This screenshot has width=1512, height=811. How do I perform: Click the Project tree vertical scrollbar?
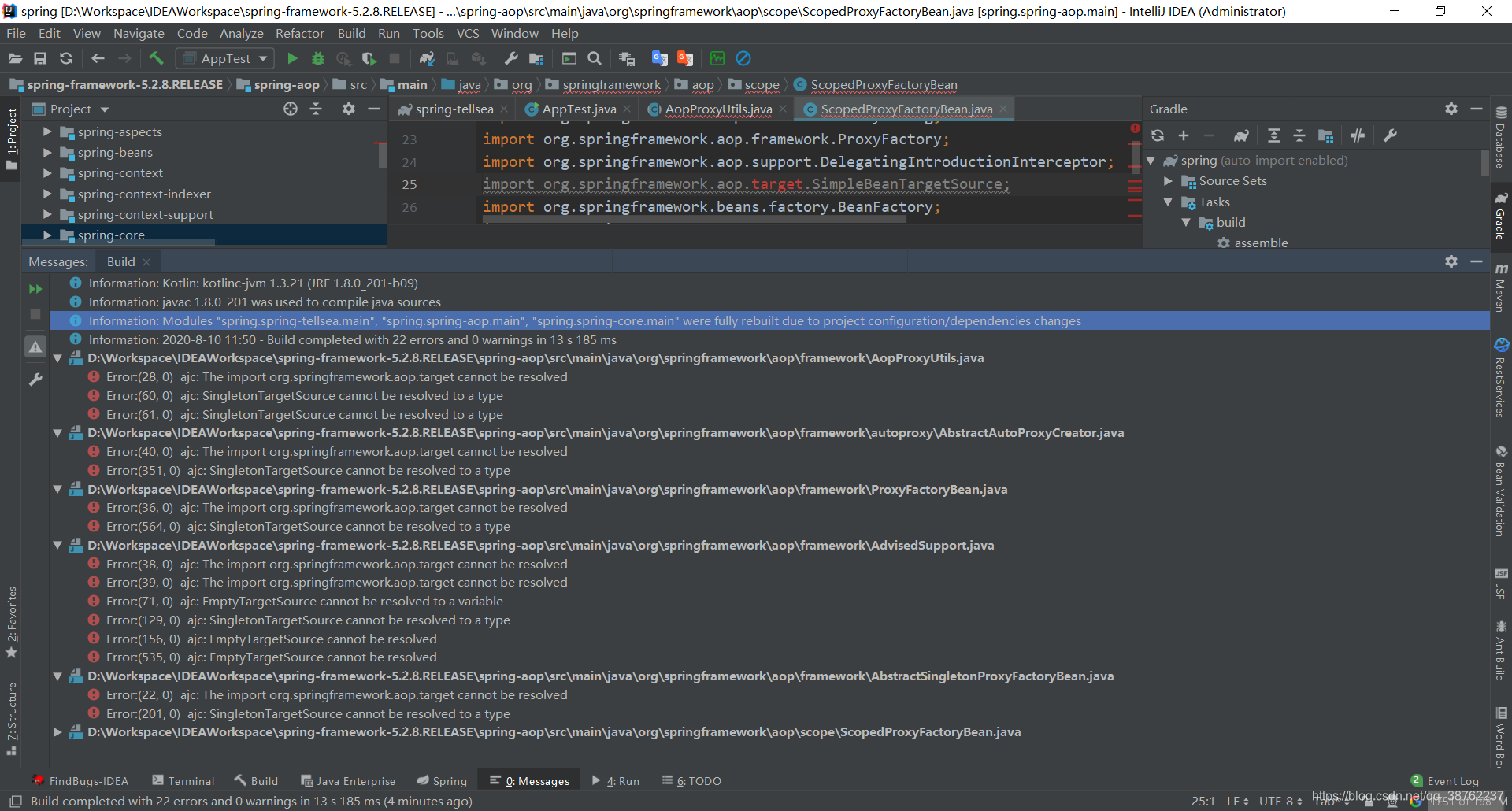(x=382, y=155)
